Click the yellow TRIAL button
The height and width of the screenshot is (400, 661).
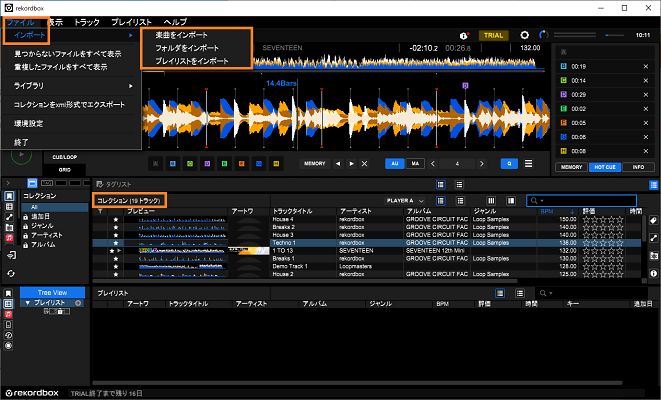point(494,35)
